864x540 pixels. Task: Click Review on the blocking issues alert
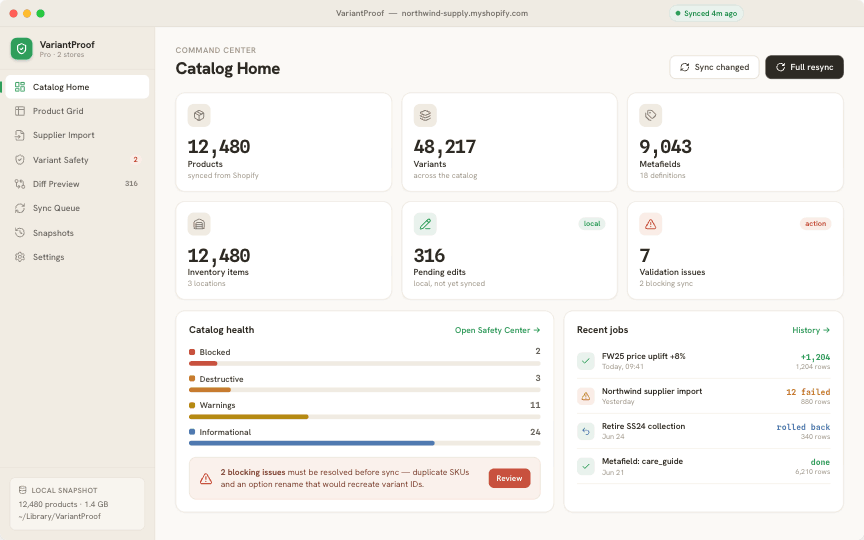tap(509, 478)
